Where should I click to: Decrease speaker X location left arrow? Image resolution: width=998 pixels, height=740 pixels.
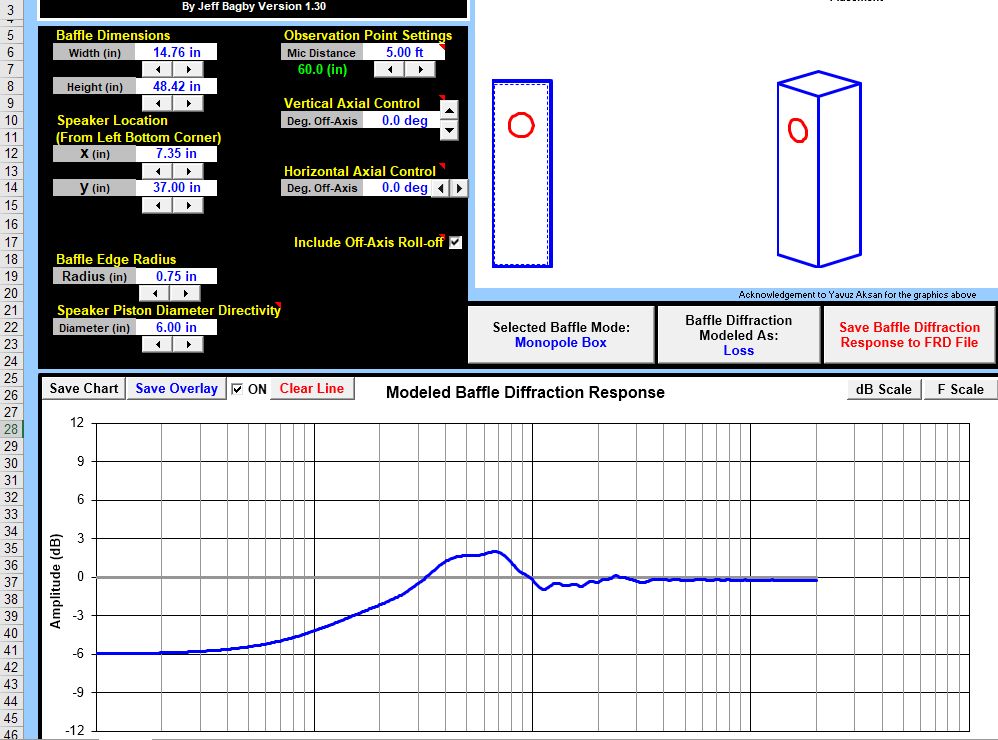pyautogui.click(x=157, y=171)
